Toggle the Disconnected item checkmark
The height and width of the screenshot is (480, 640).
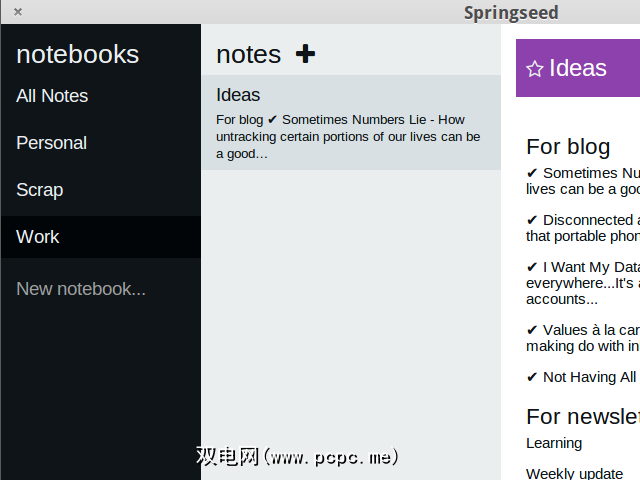tap(532, 220)
